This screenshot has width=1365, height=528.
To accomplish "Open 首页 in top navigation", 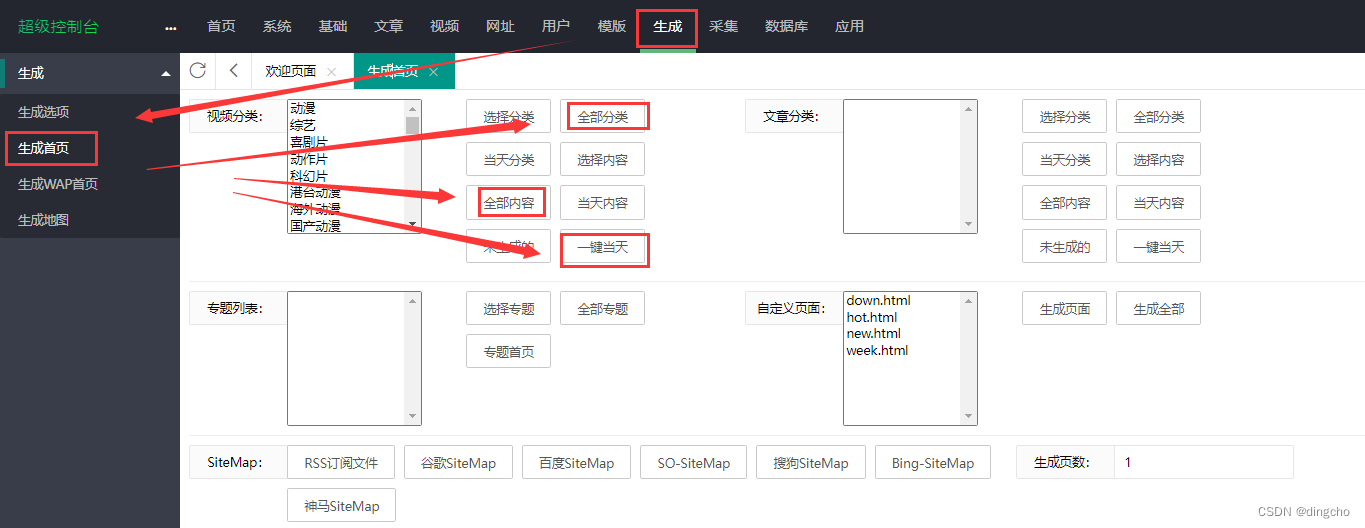I will (221, 26).
